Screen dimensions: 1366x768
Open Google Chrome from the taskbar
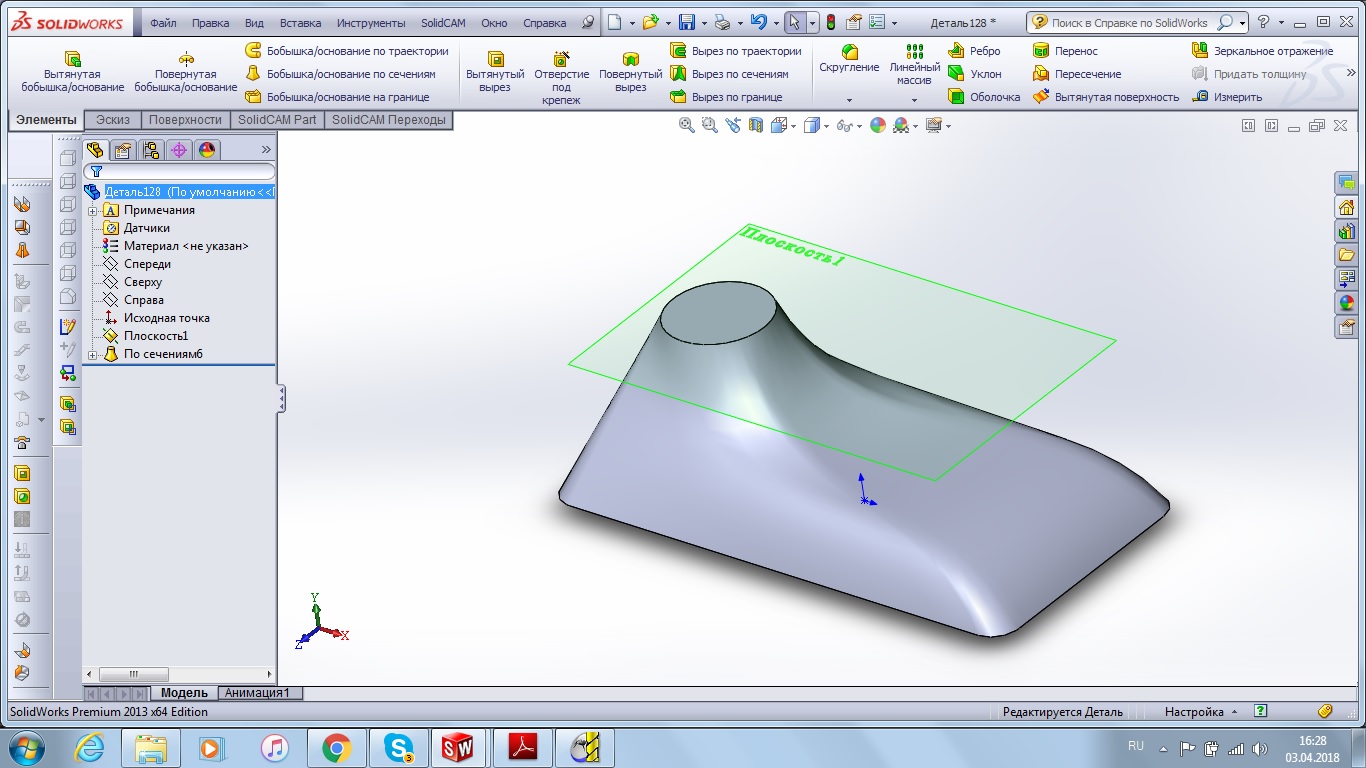point(336,748)
